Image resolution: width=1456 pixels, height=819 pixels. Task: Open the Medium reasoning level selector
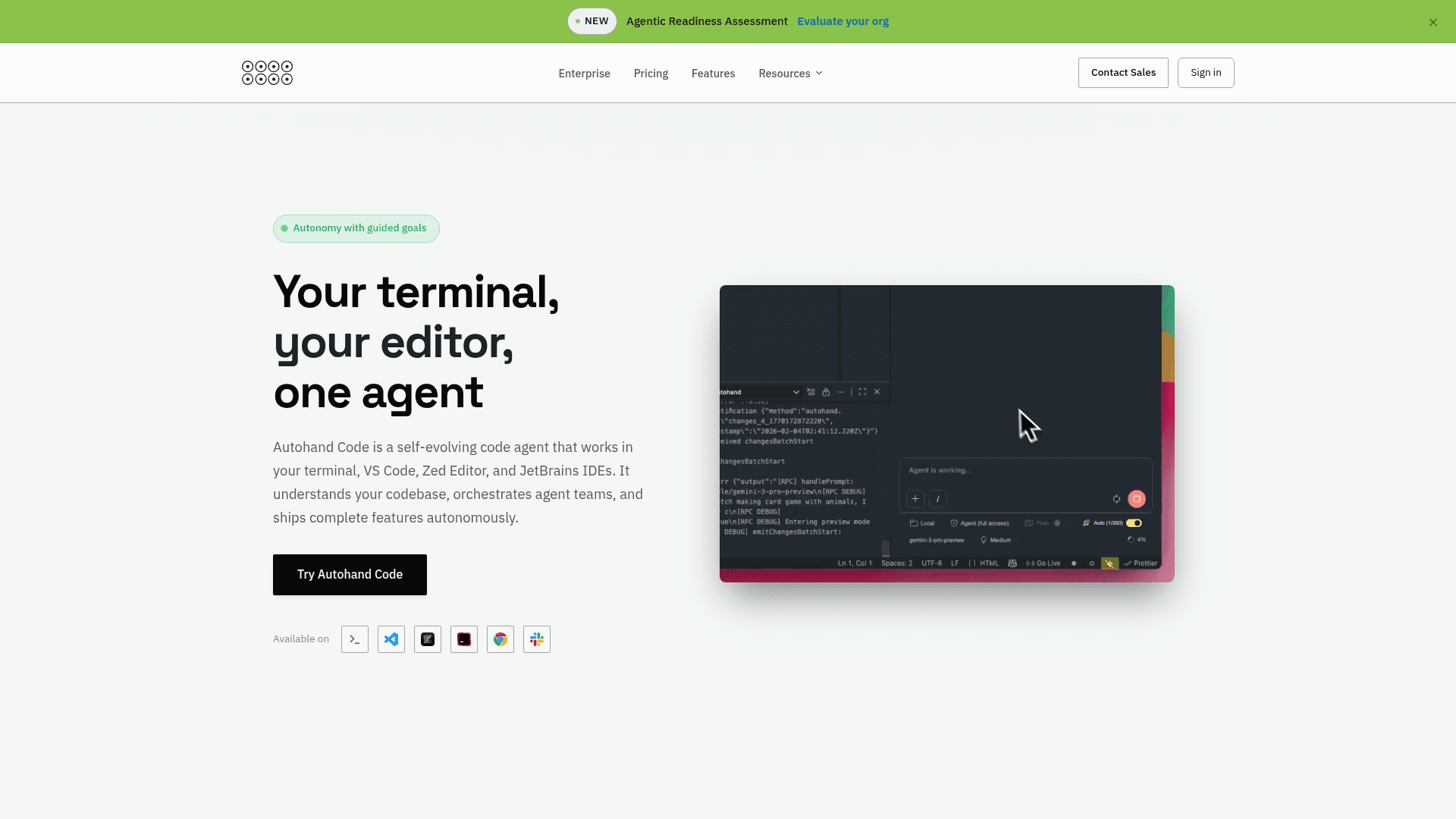click(996, 540)
